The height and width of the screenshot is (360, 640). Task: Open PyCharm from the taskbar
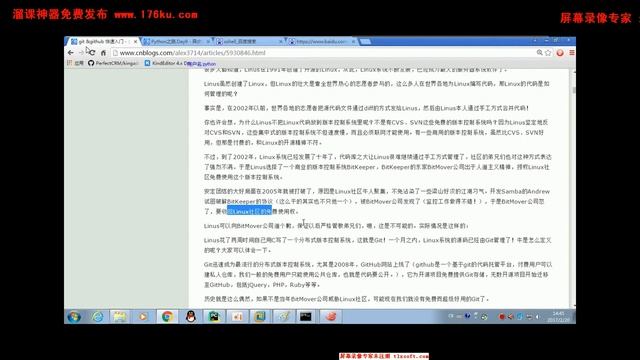(x=214, y=316)
